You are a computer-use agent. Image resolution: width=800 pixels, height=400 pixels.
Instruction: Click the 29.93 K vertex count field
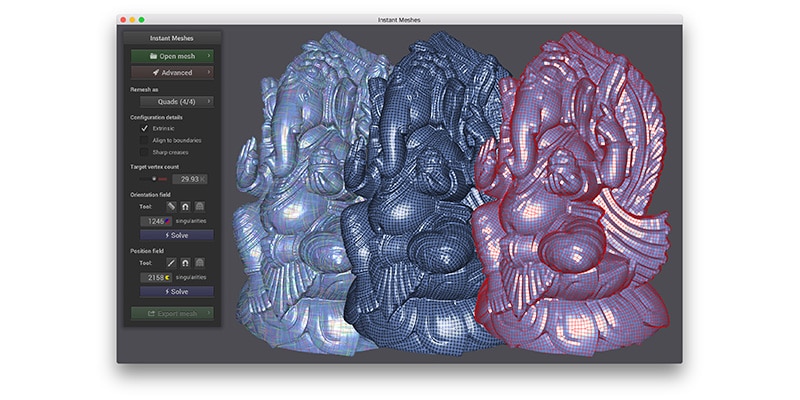click(x=189, y=178)
